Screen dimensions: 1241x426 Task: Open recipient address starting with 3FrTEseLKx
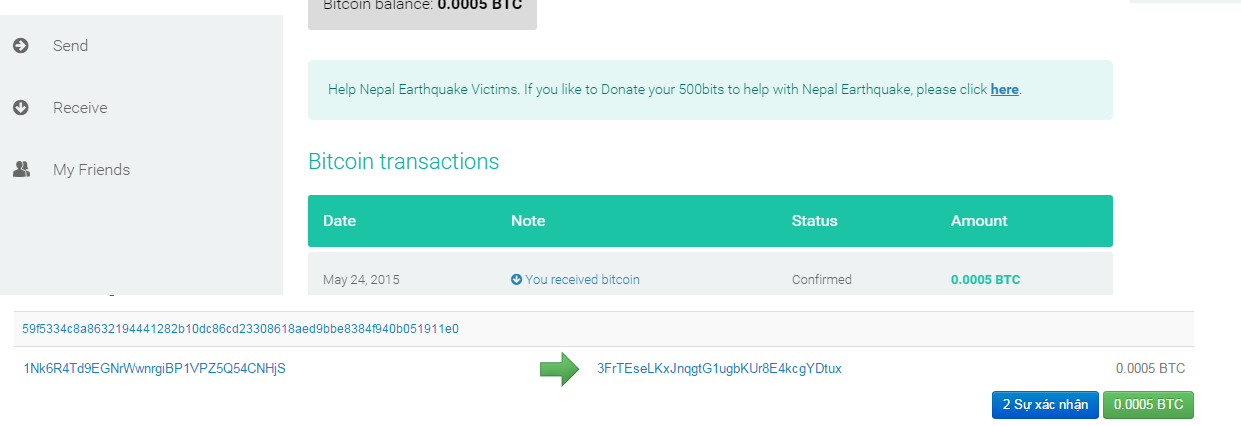(x=719, y=369)
